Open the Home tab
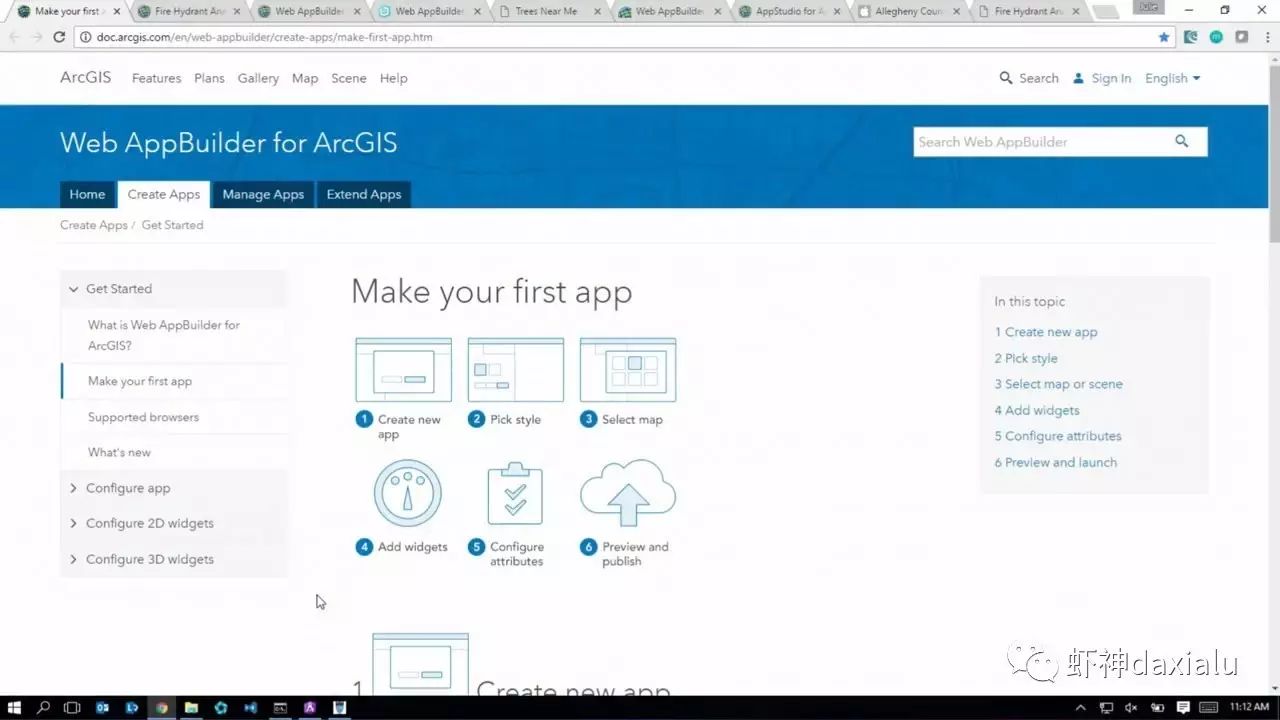 pyautogui.click(x=87, y=194)
